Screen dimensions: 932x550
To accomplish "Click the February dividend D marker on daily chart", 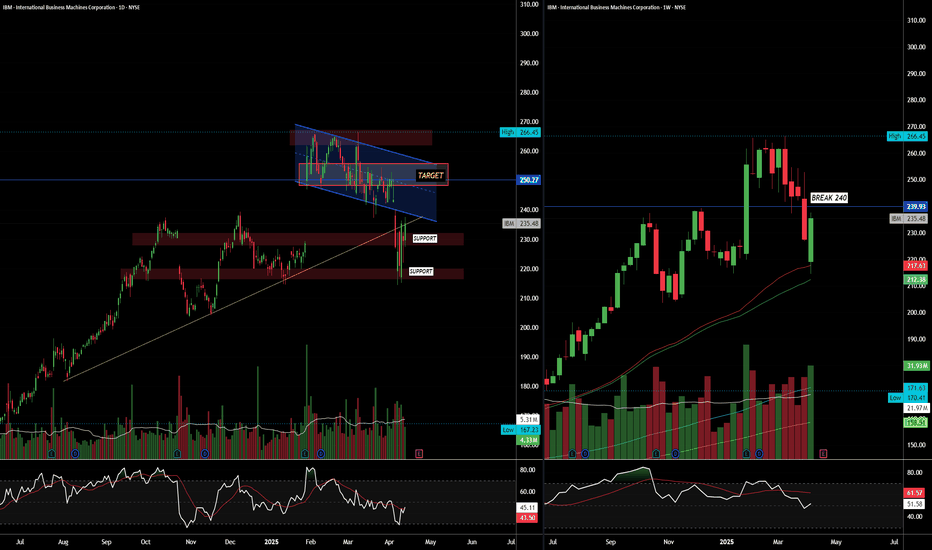I will click(x=320, y=454).
